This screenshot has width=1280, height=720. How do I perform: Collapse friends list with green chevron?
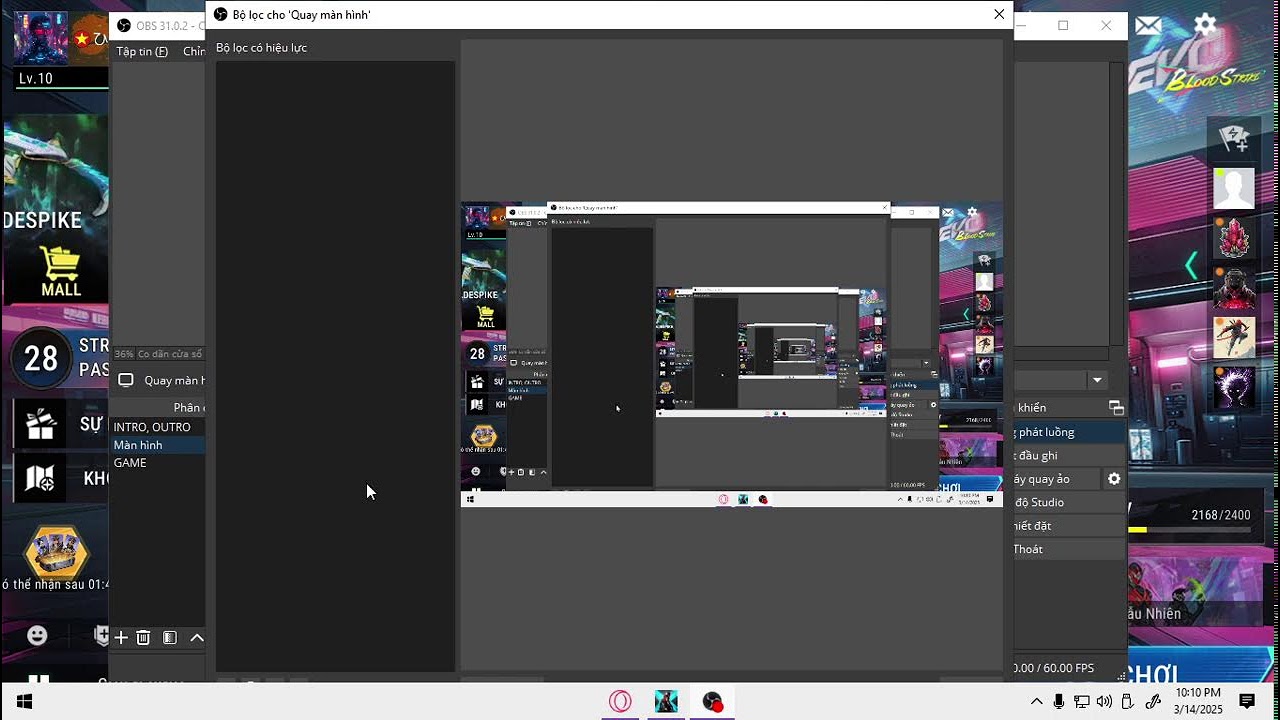[x=1191, y=266]
